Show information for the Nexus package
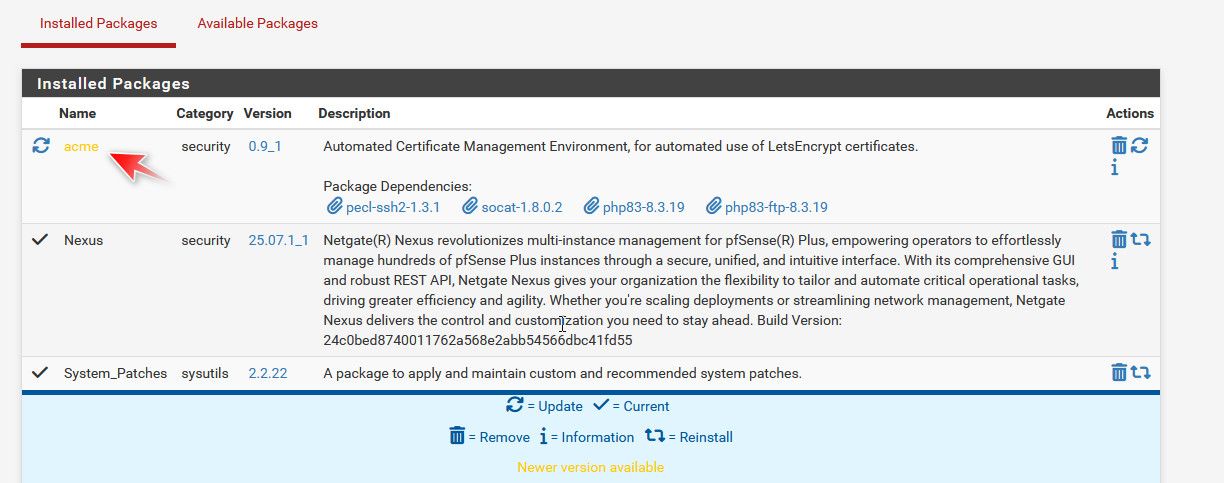This screenshot has height=483, width=1224. click(x=1114, y=262)
